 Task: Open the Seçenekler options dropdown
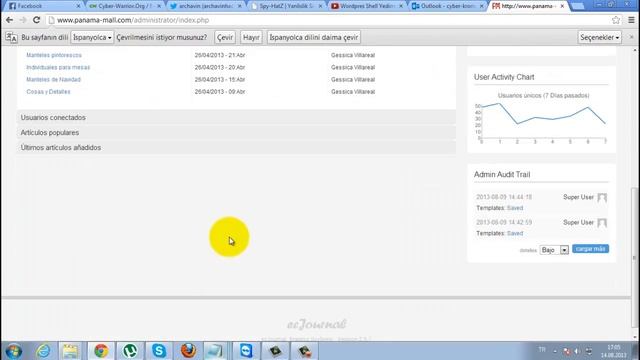(600, 38)
